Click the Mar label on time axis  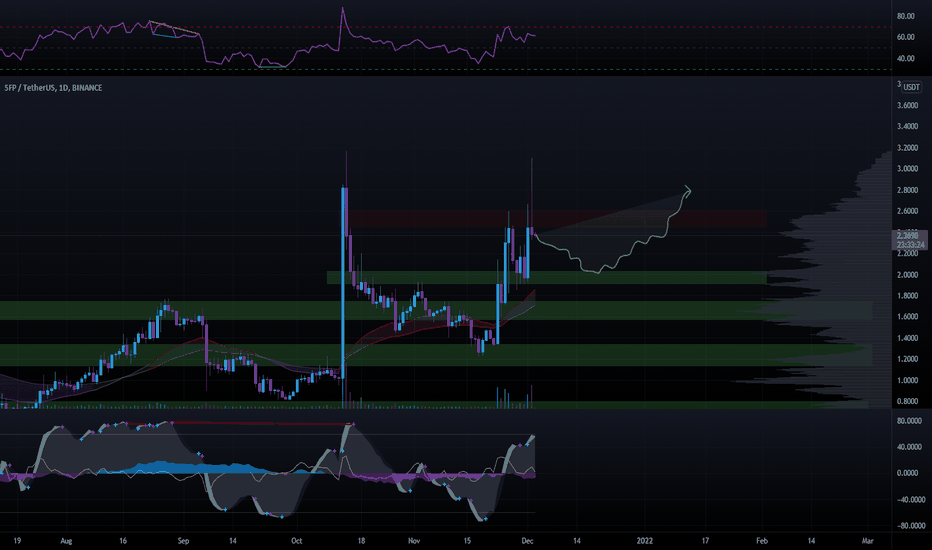[x=867, y=541]
